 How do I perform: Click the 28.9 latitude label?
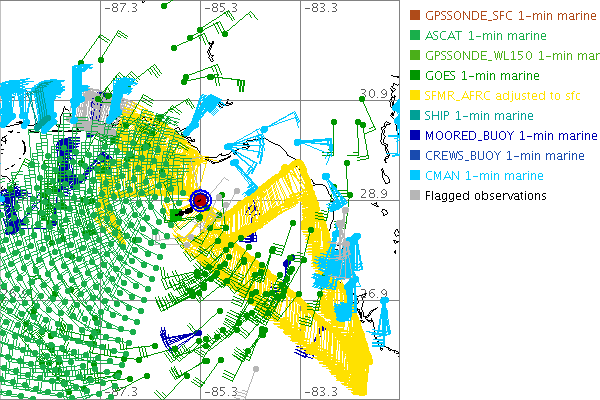pyautogui.click(x=373, y=193)
